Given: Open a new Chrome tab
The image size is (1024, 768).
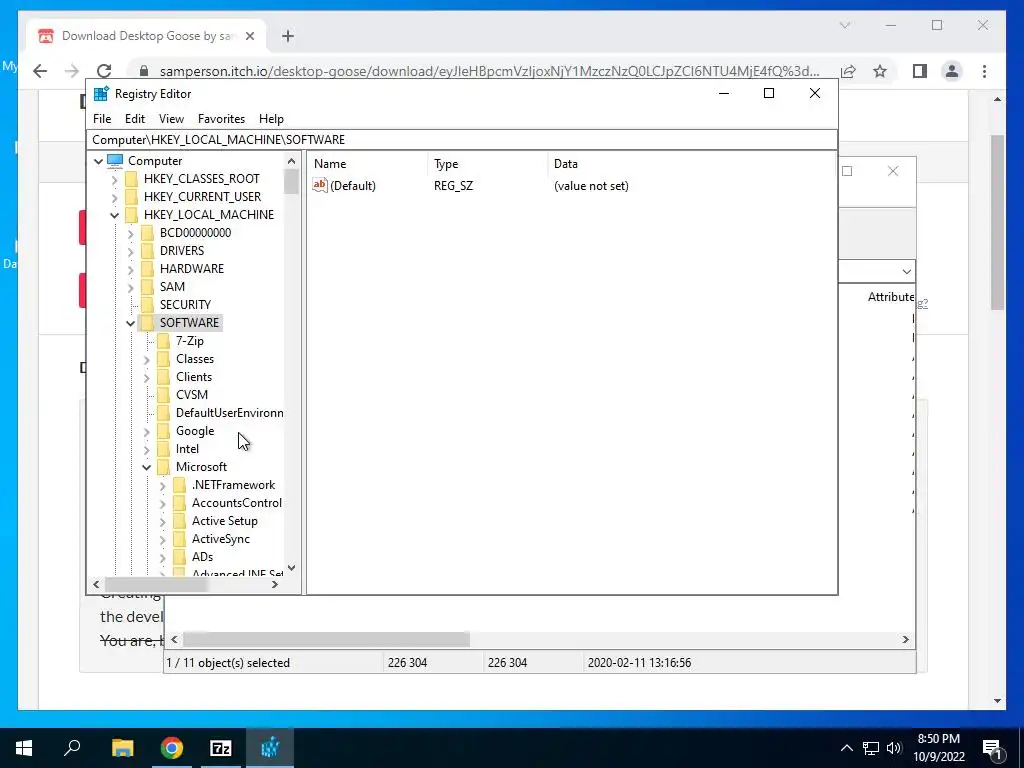Looking at the screenshot, I should pyautogui.click(x=288, y=36).
